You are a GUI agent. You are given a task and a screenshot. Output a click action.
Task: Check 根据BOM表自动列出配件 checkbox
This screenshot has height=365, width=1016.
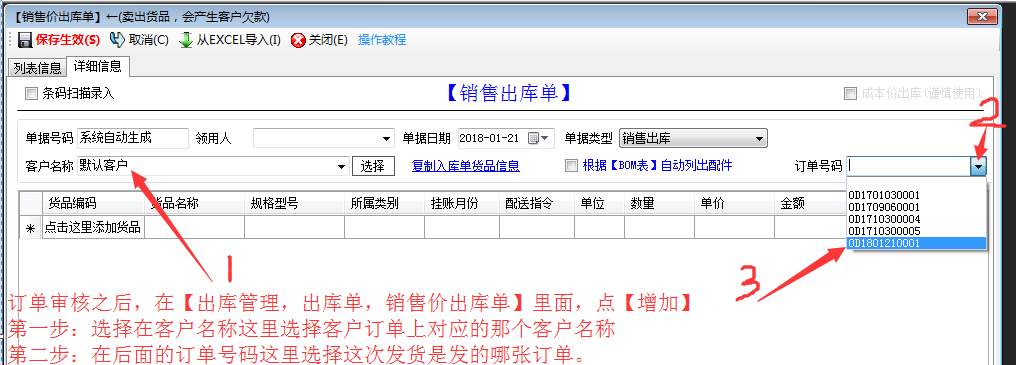tap(571, 166)
